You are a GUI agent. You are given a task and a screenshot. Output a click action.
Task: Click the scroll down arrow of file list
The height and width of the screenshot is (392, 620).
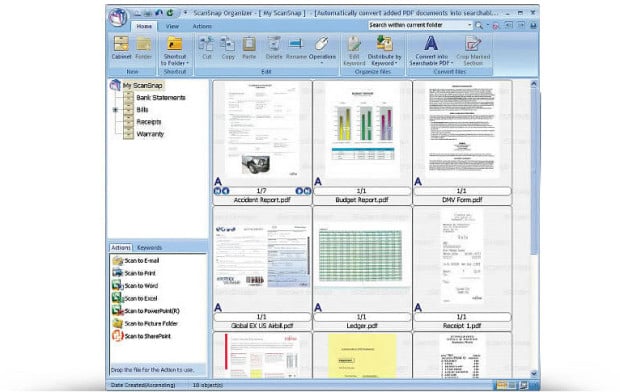pos(534,373)
